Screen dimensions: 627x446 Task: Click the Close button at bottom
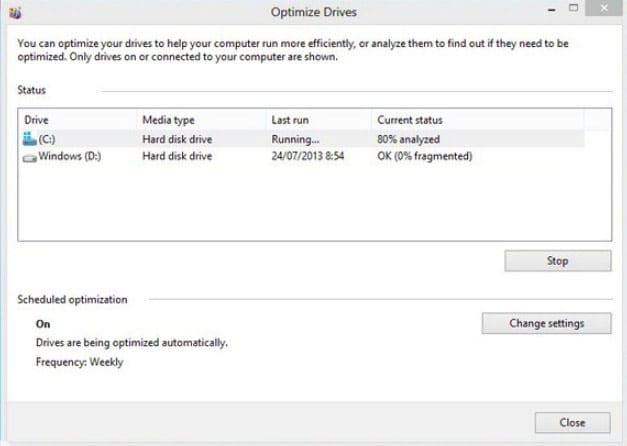point(573,422)
